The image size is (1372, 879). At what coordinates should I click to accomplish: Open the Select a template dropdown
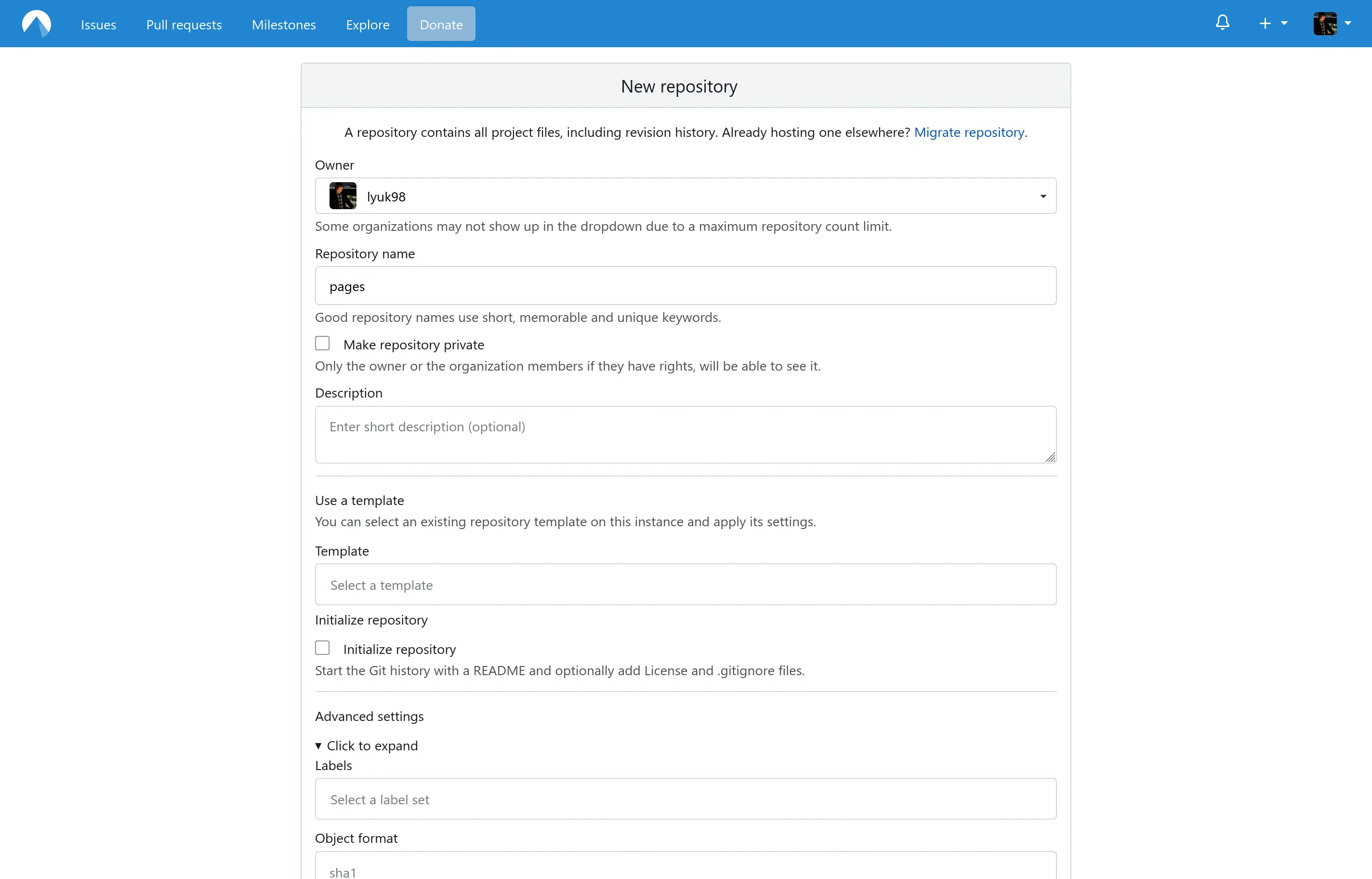[x=685, y=585]
